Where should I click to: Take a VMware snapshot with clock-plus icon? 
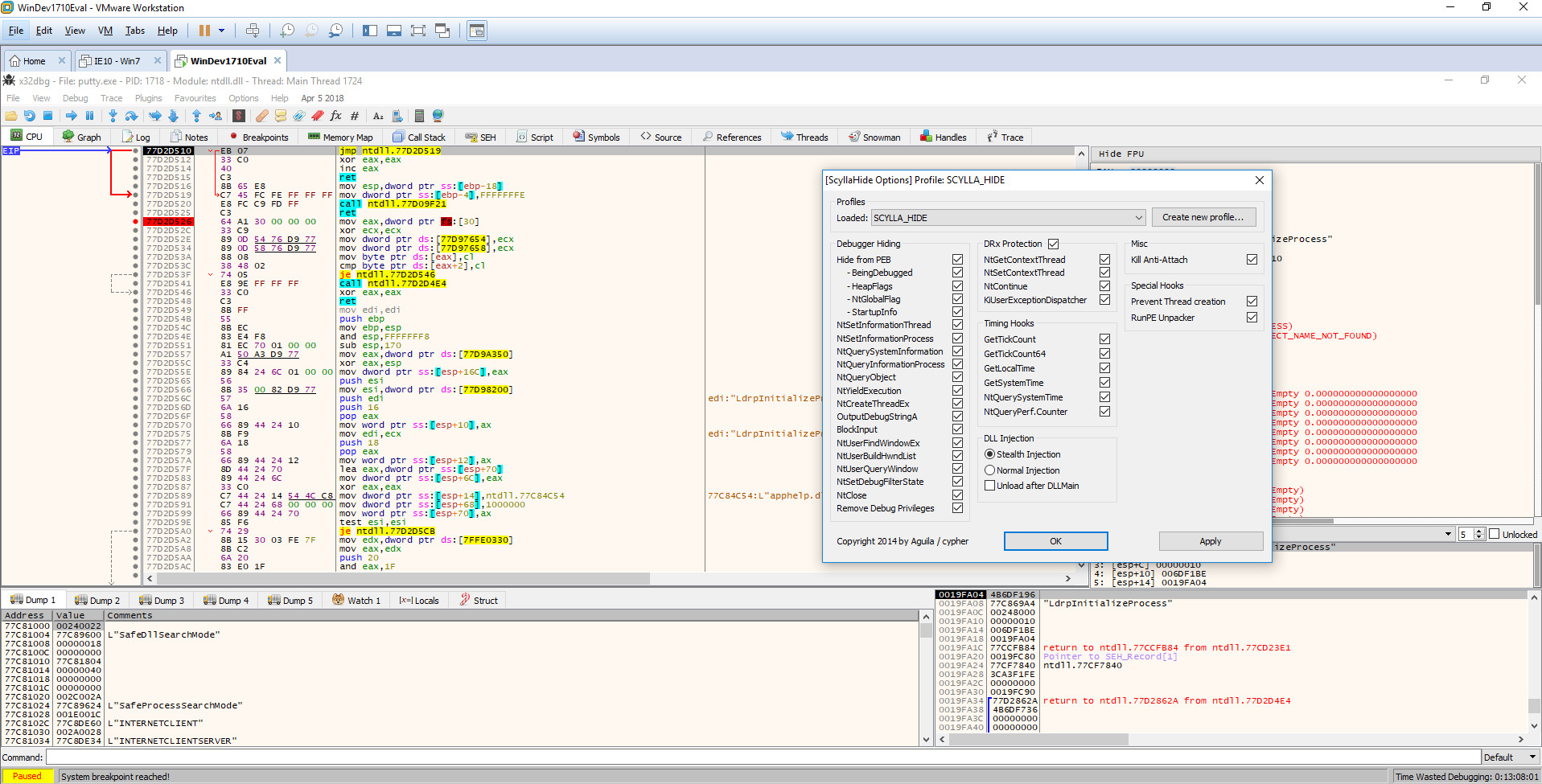(x=287, y=31)
